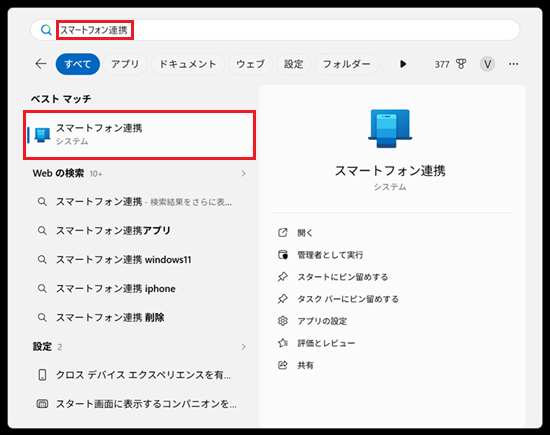The width and height of the screenshot is (550, 435).
Task: Click the open-external icon next to 開く
Action: click(283, 233)
